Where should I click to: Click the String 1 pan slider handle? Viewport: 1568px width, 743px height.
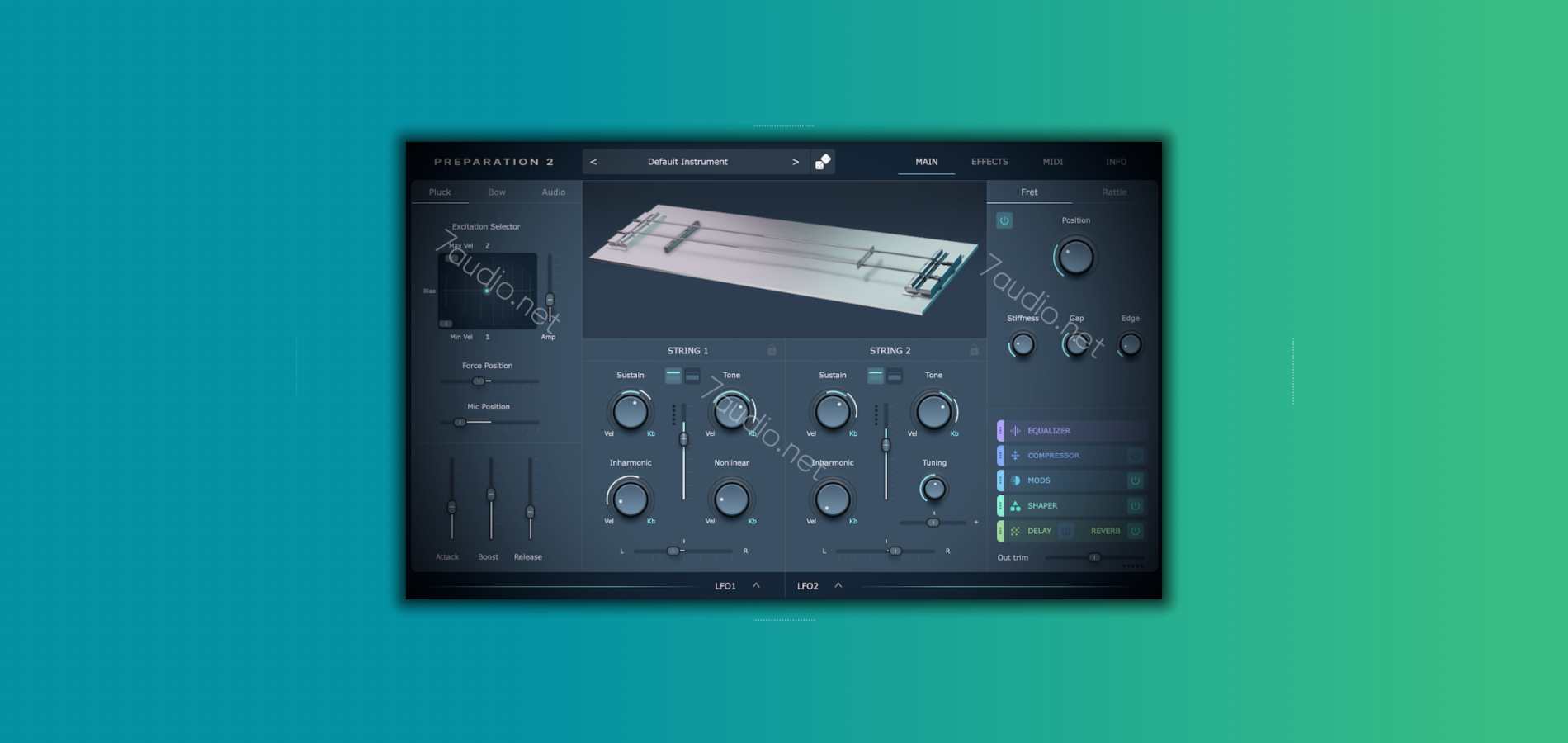(x=673, y=551)
